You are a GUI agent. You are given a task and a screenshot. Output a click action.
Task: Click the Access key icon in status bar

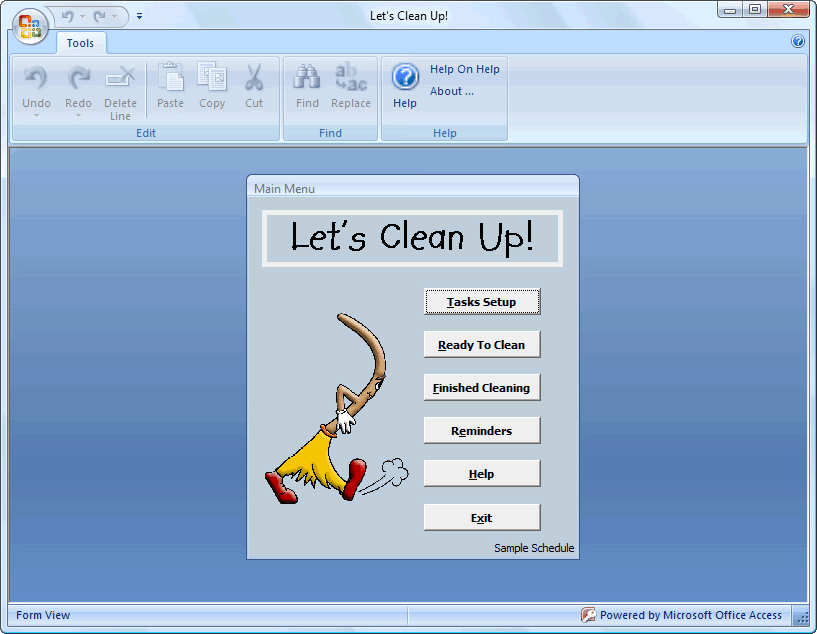pyautogui.click(x=588, y=615)
